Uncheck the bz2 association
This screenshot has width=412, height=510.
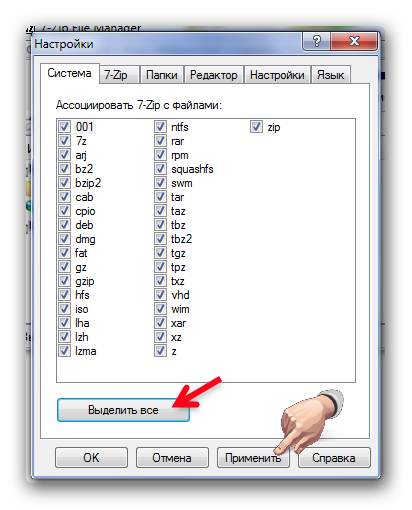[64, 169]
